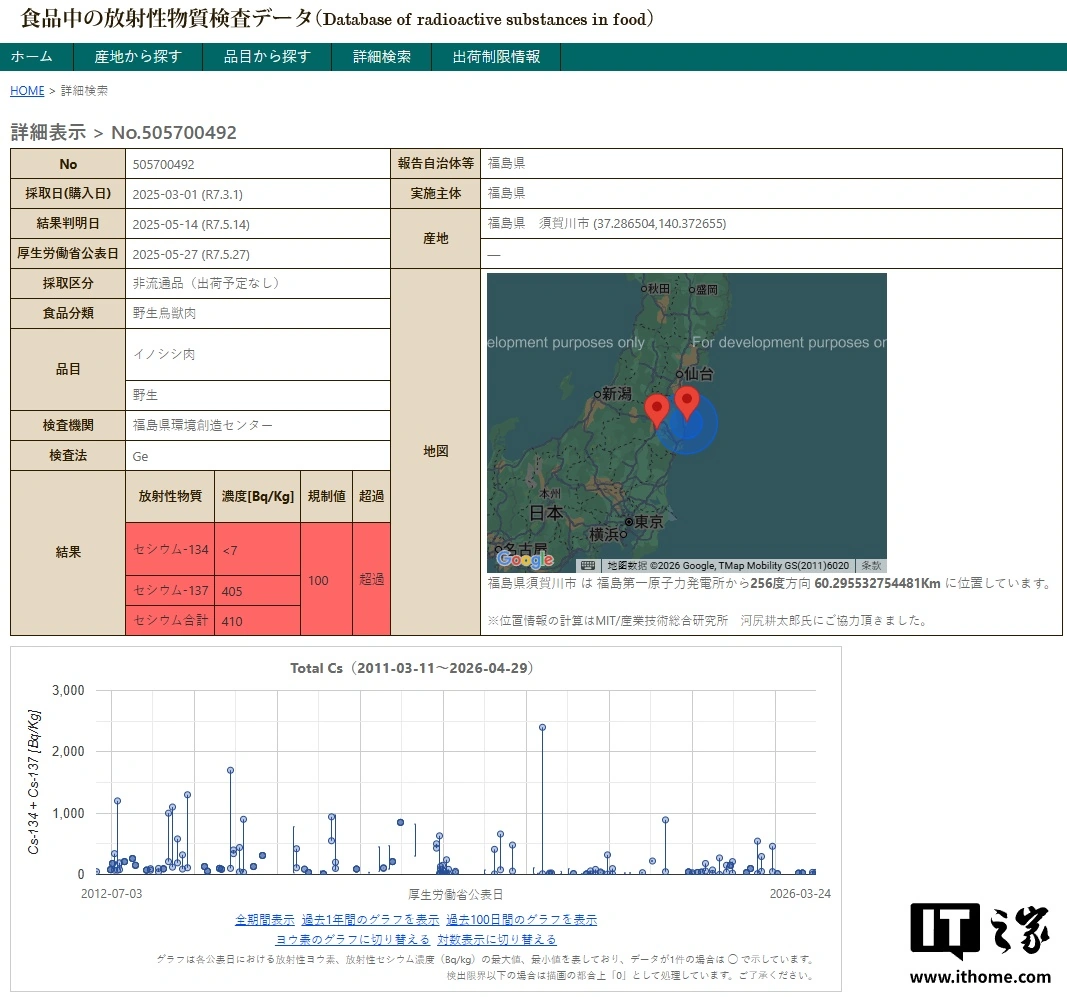Screen dimensions: 1067x997
Task: Open the 出荷制限情報 tab
Action: [496, 56]
